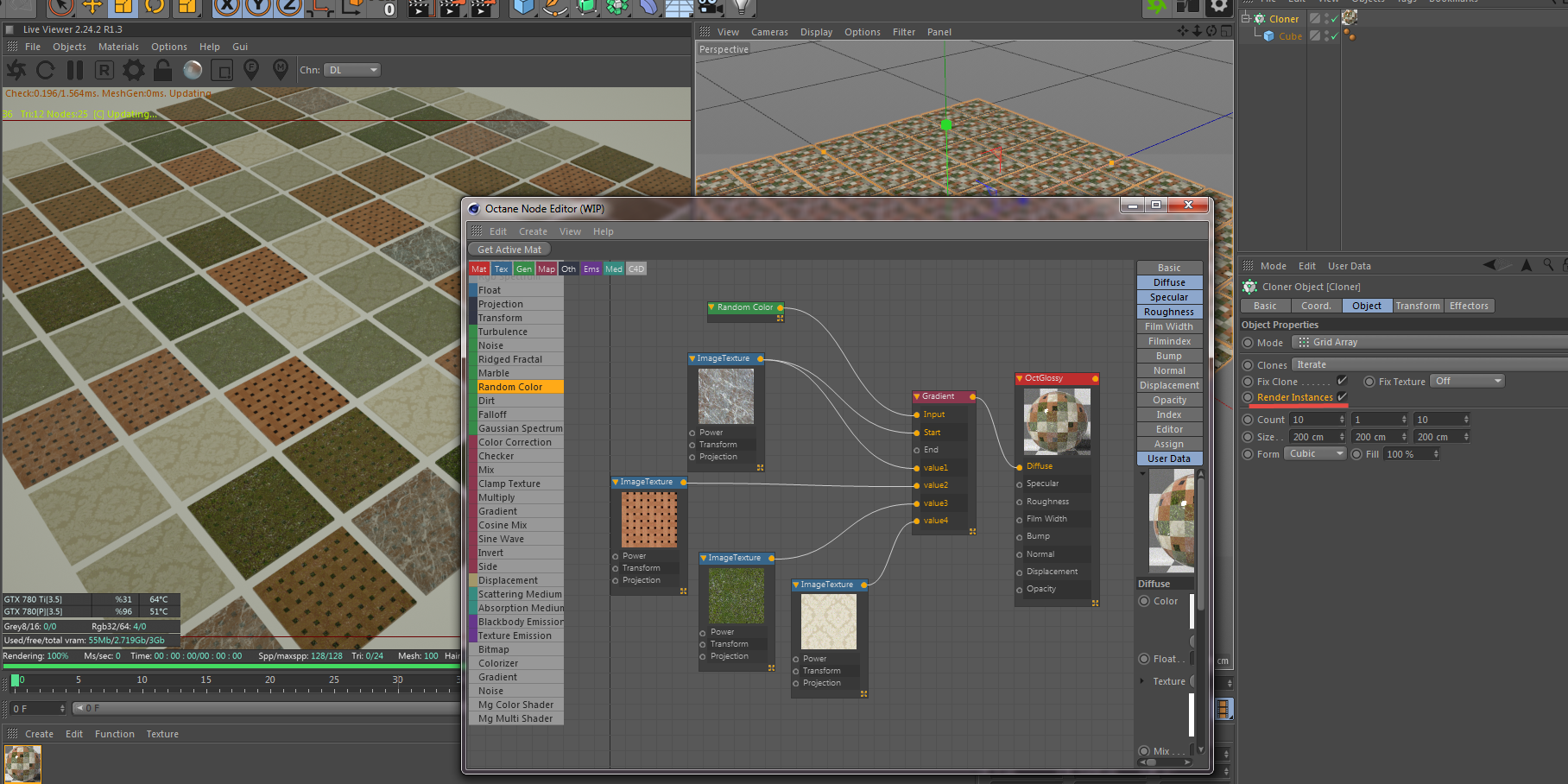Image resolution: width=1568 pixels, height=784 pixels.
Task: Toggle the Cloner object's green enable checkmark
Action: [1334, 18]
